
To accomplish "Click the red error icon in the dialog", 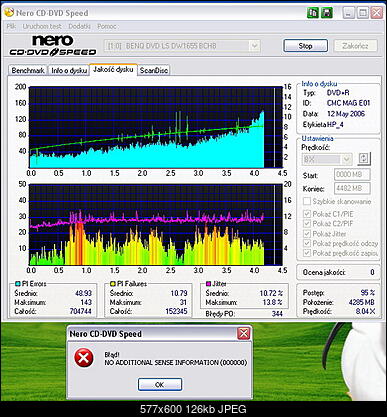I will [83, 358].
